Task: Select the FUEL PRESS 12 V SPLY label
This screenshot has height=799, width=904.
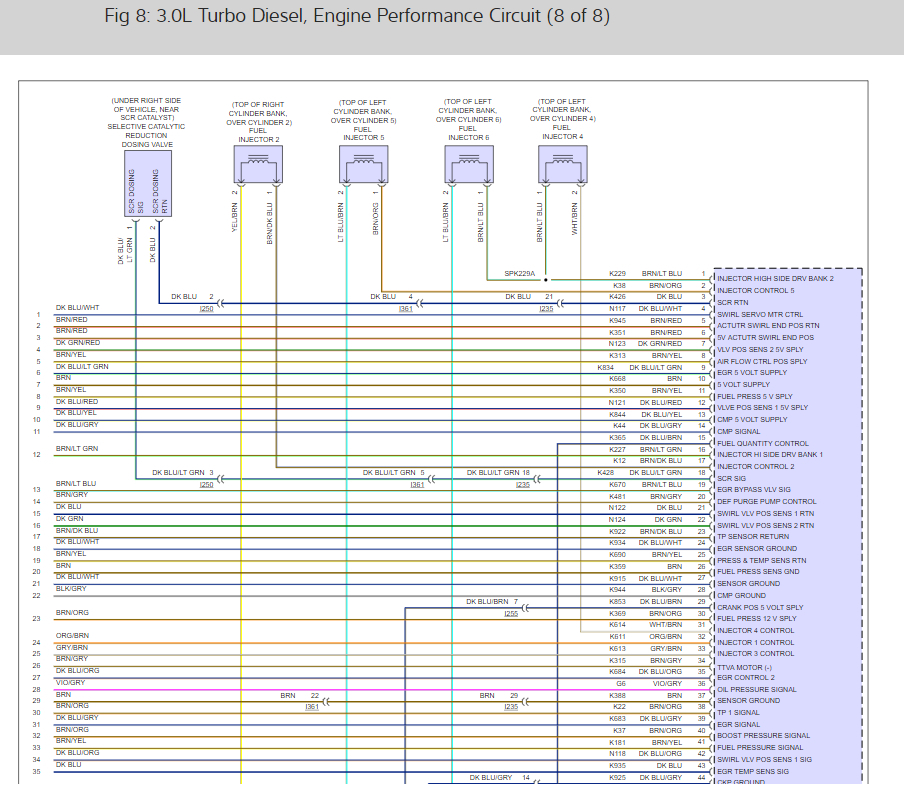Action: (756, 618)
